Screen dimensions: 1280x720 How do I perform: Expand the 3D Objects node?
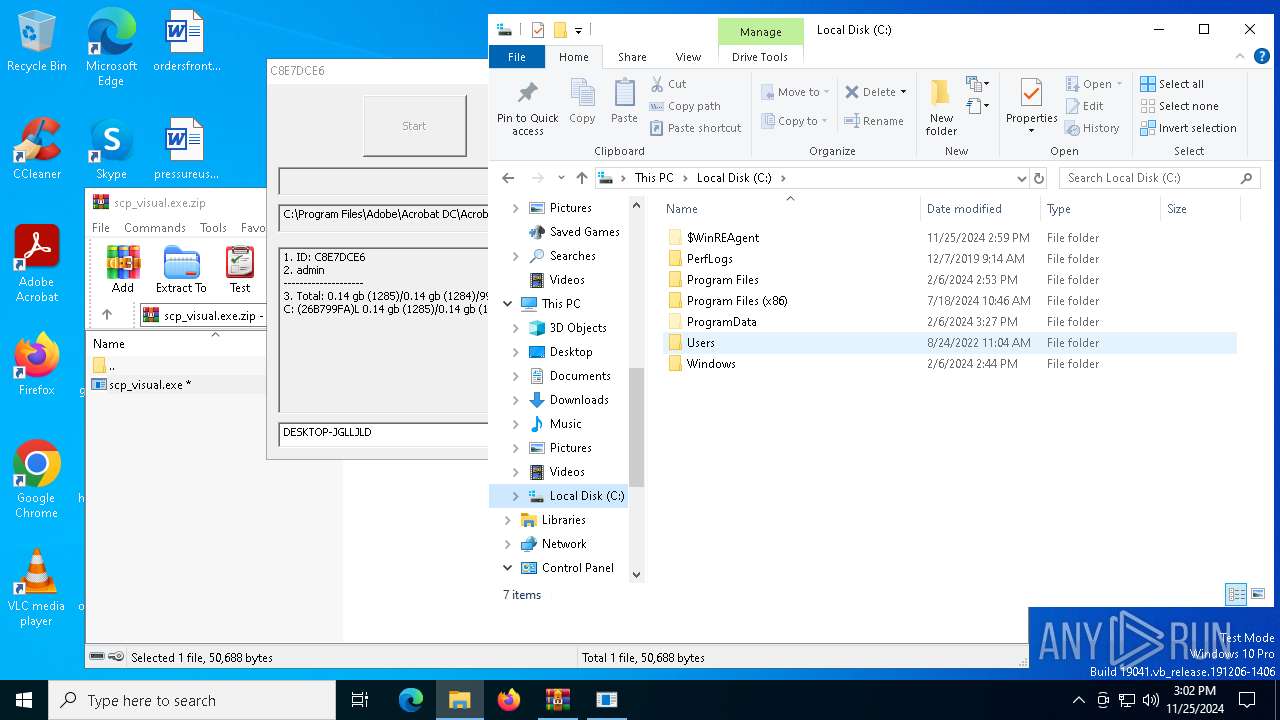coord(516,328)
